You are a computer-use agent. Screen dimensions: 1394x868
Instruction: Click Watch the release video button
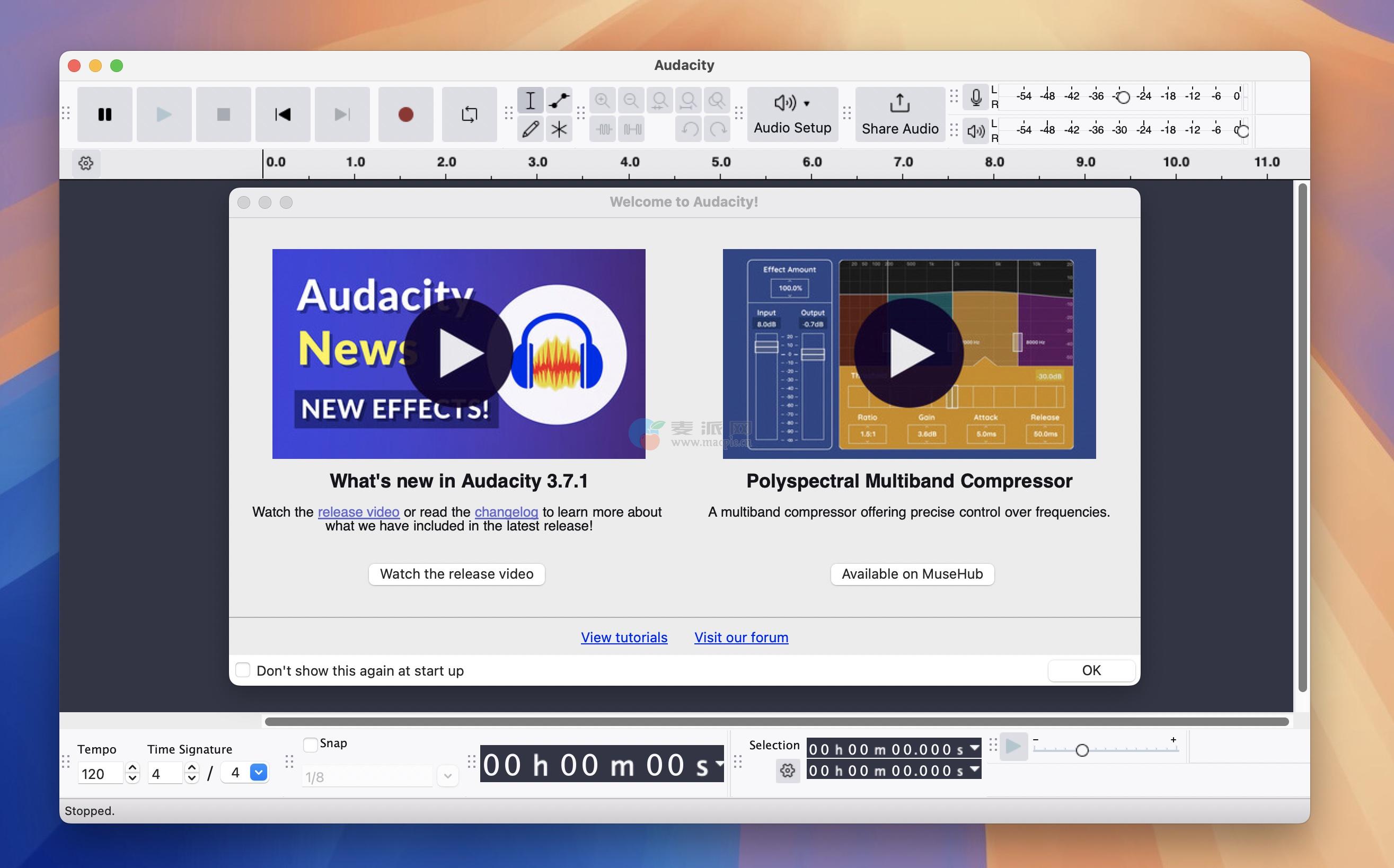(456, 573)
